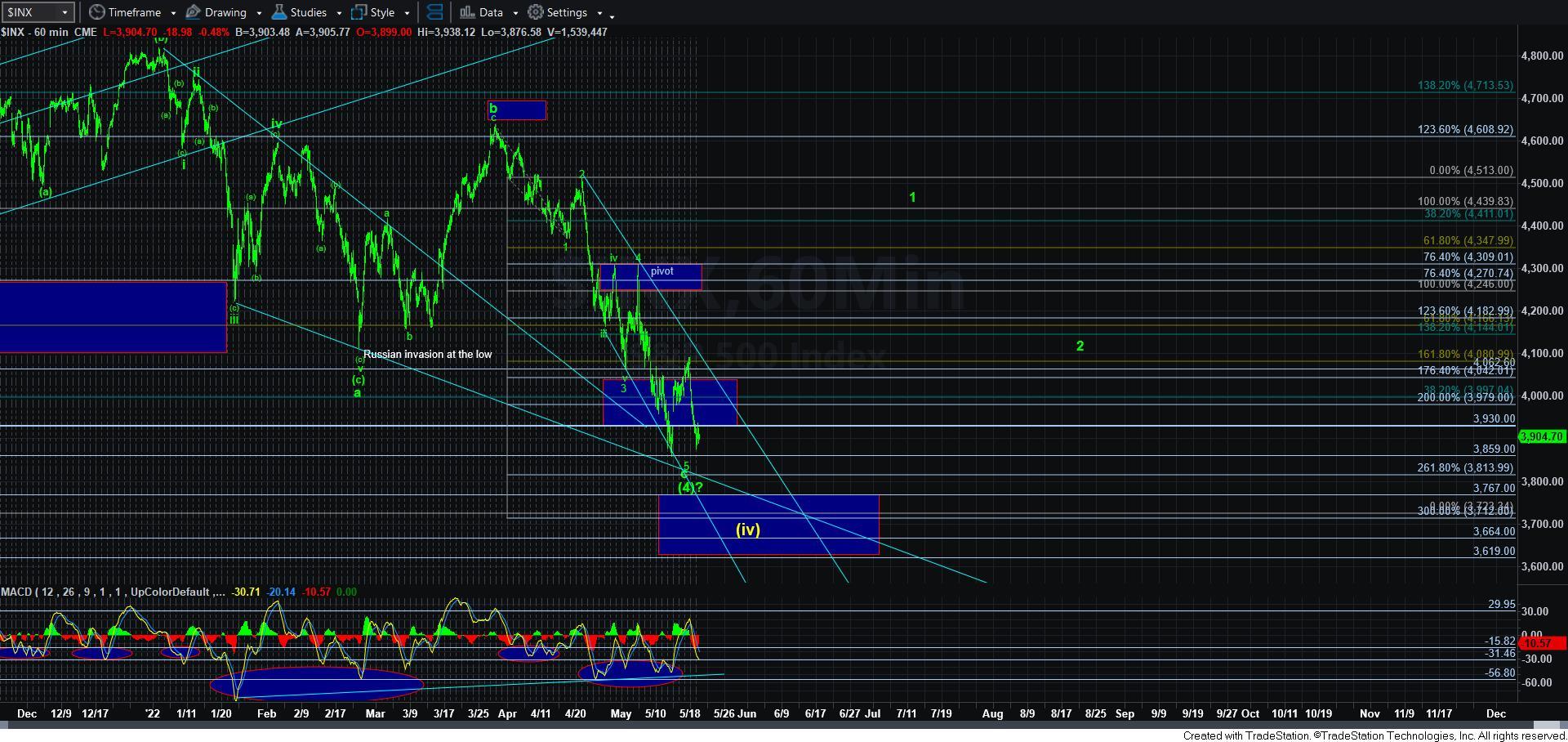Click the $INX - 60 min CME status text

[49, 32]
